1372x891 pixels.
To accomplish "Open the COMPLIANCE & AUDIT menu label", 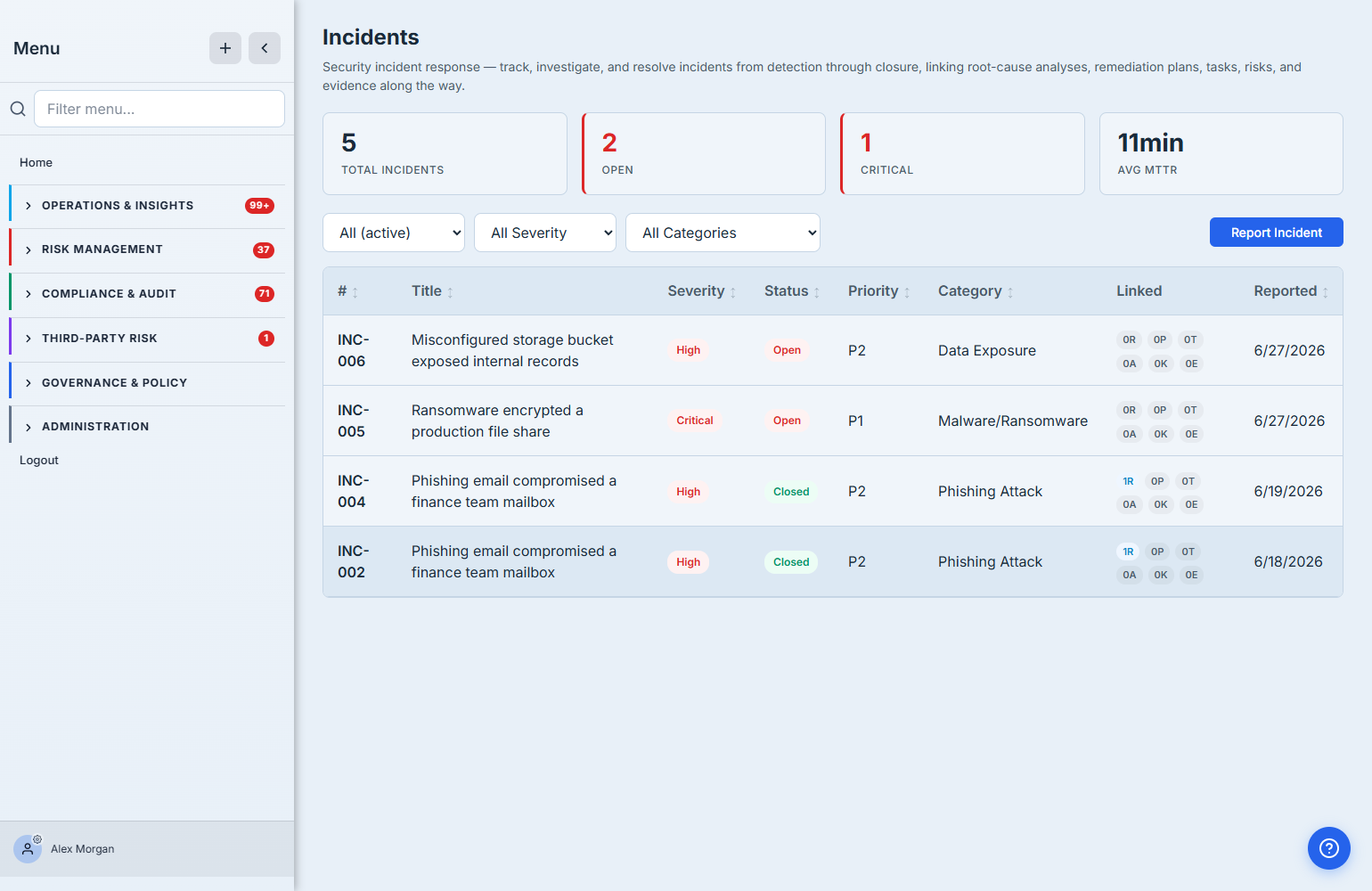I will coord(109,294).
